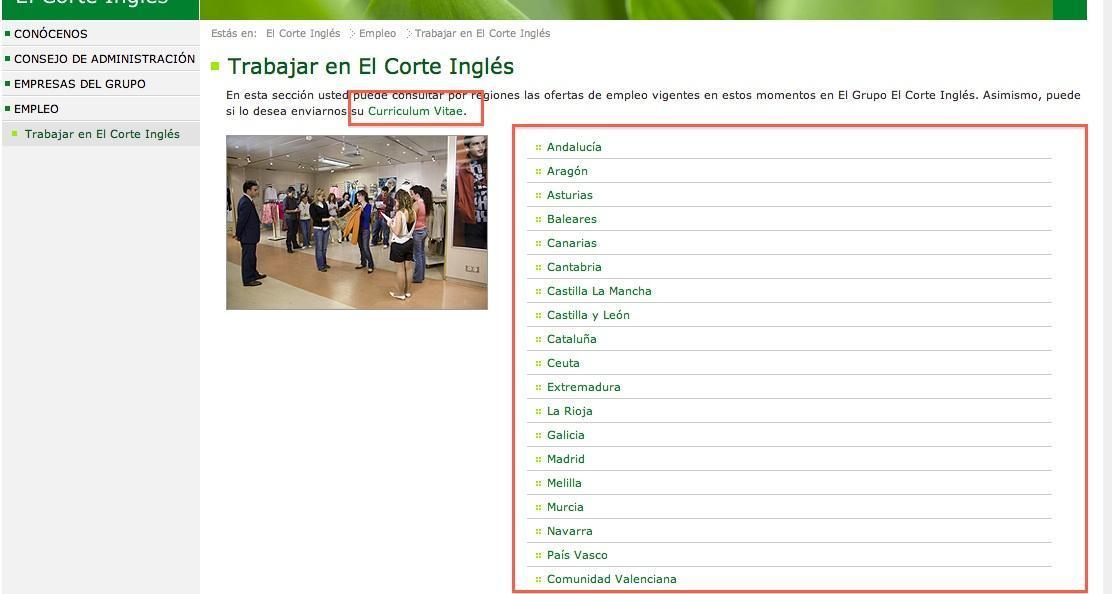Go to El Corte Inglés breadcrumb link

tap(303, 34)
